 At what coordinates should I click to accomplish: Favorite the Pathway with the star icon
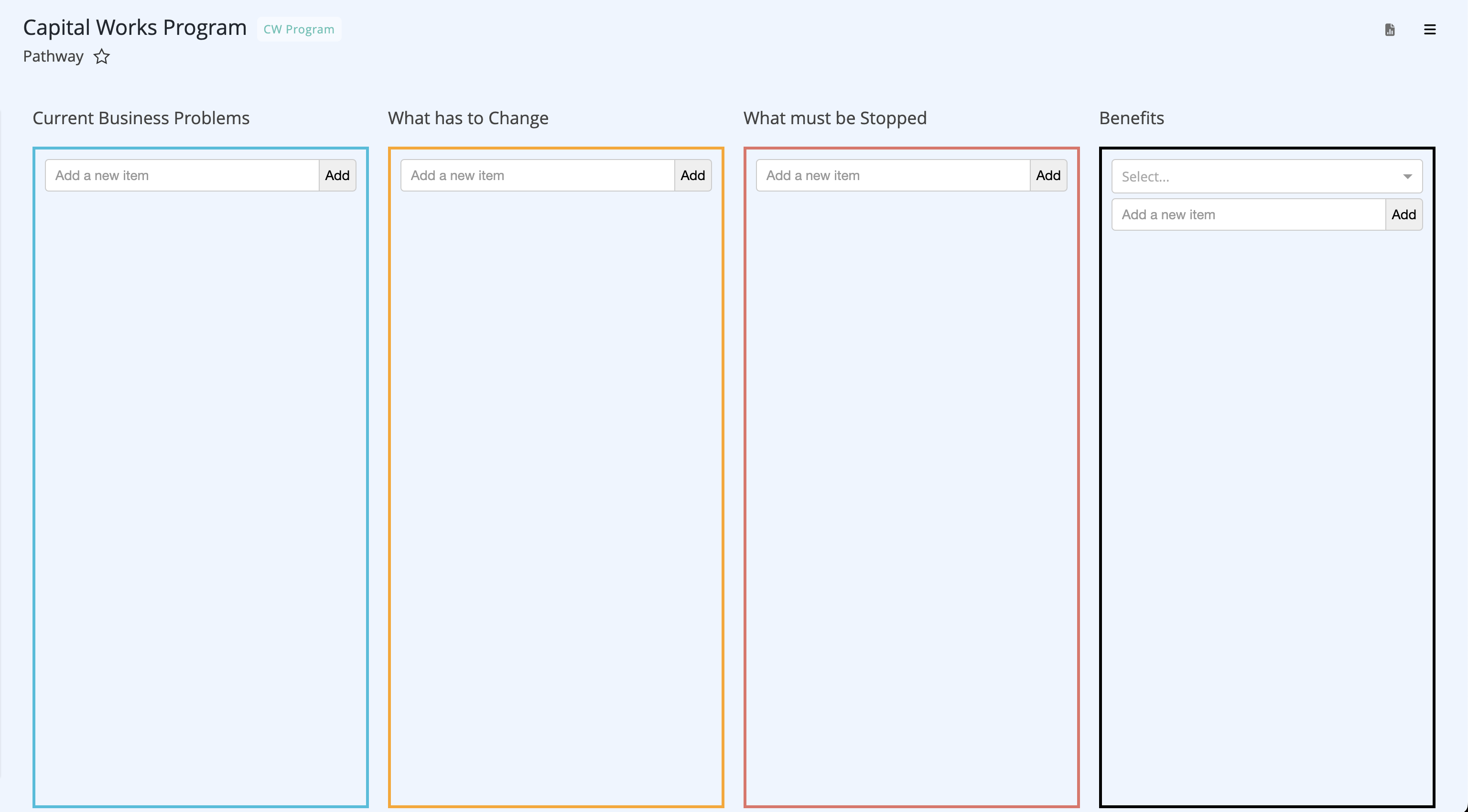click(x=101, y=56)
